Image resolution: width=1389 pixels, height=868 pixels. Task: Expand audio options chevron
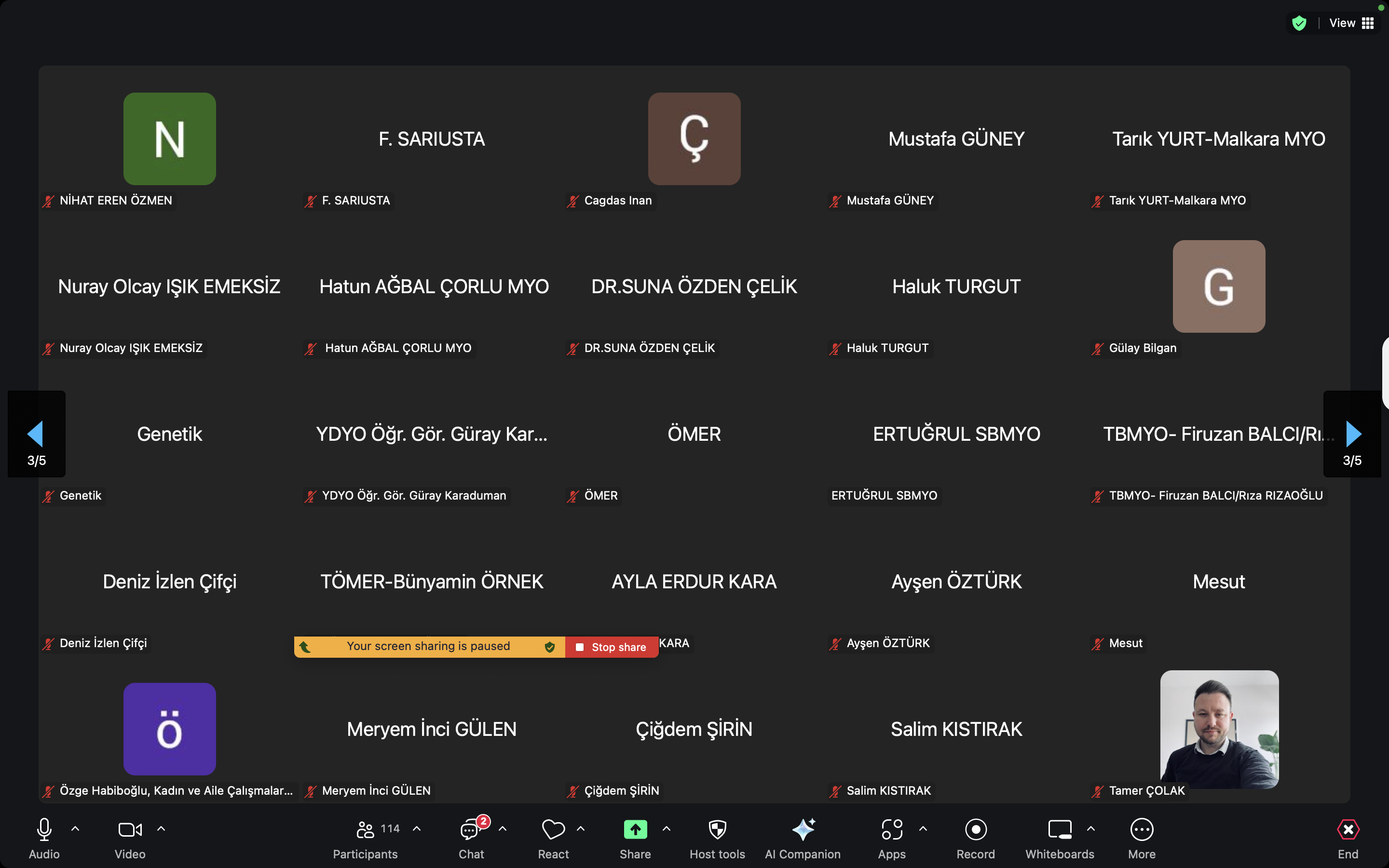click(x=75, y=829)
